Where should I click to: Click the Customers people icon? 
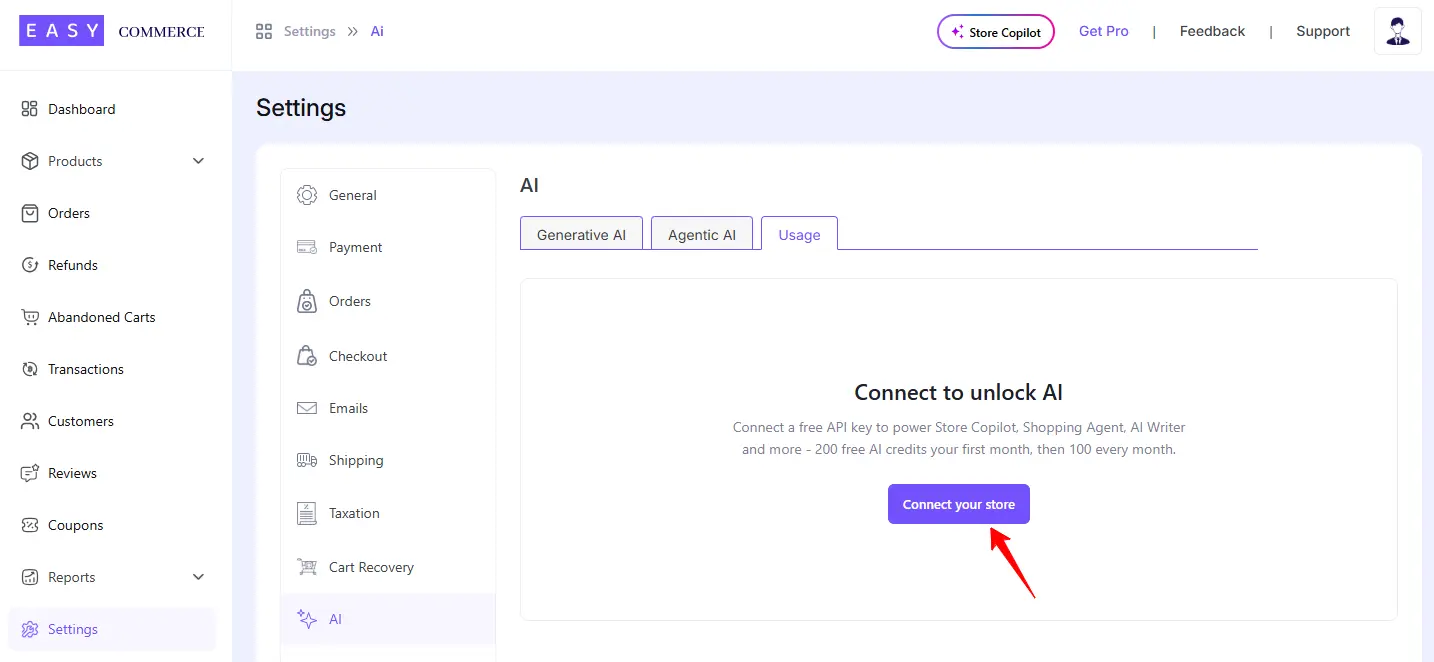click(x=29, y=421)
